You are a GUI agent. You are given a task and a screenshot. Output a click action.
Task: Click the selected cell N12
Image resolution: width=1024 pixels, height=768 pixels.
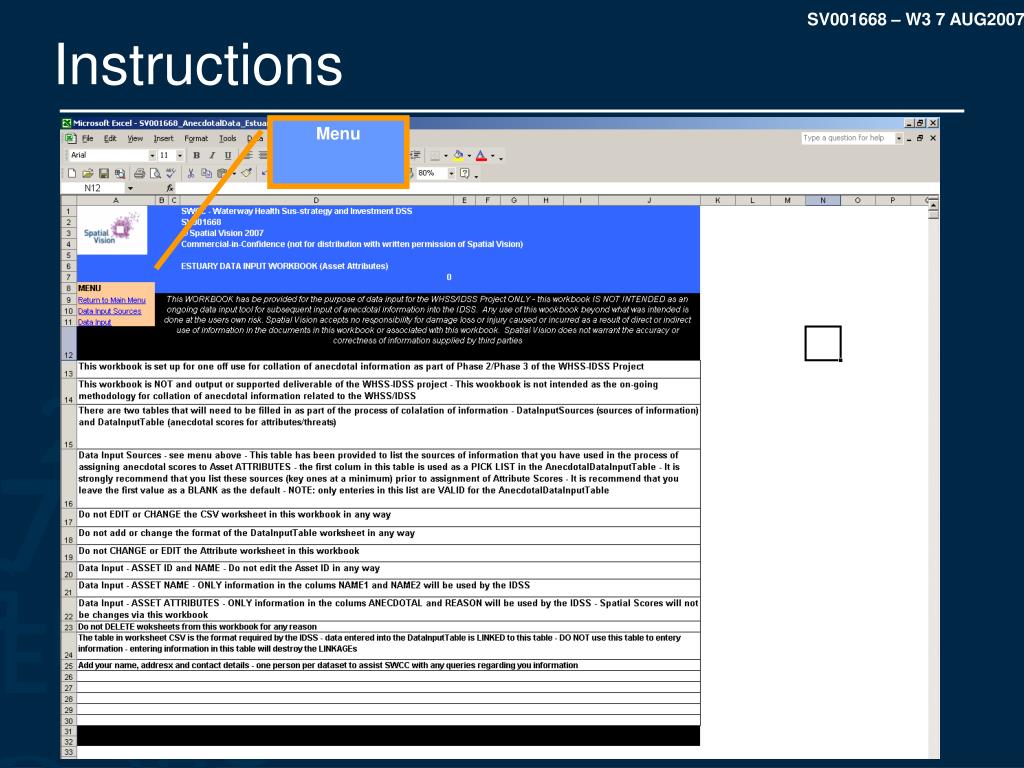[822, 343]
